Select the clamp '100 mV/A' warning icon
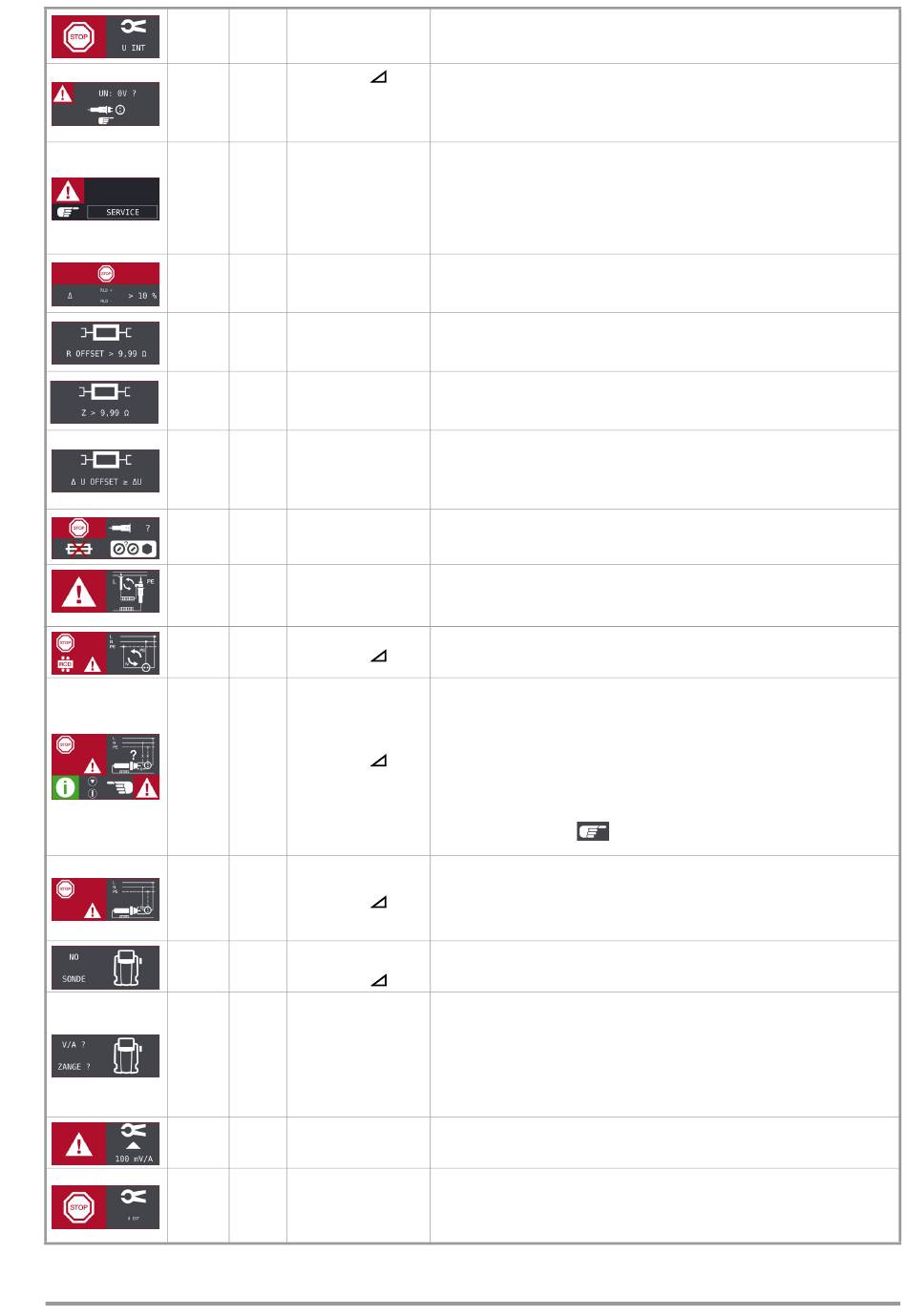Viewport: 907px width, 1316px height. click(x=105, y=1143)
